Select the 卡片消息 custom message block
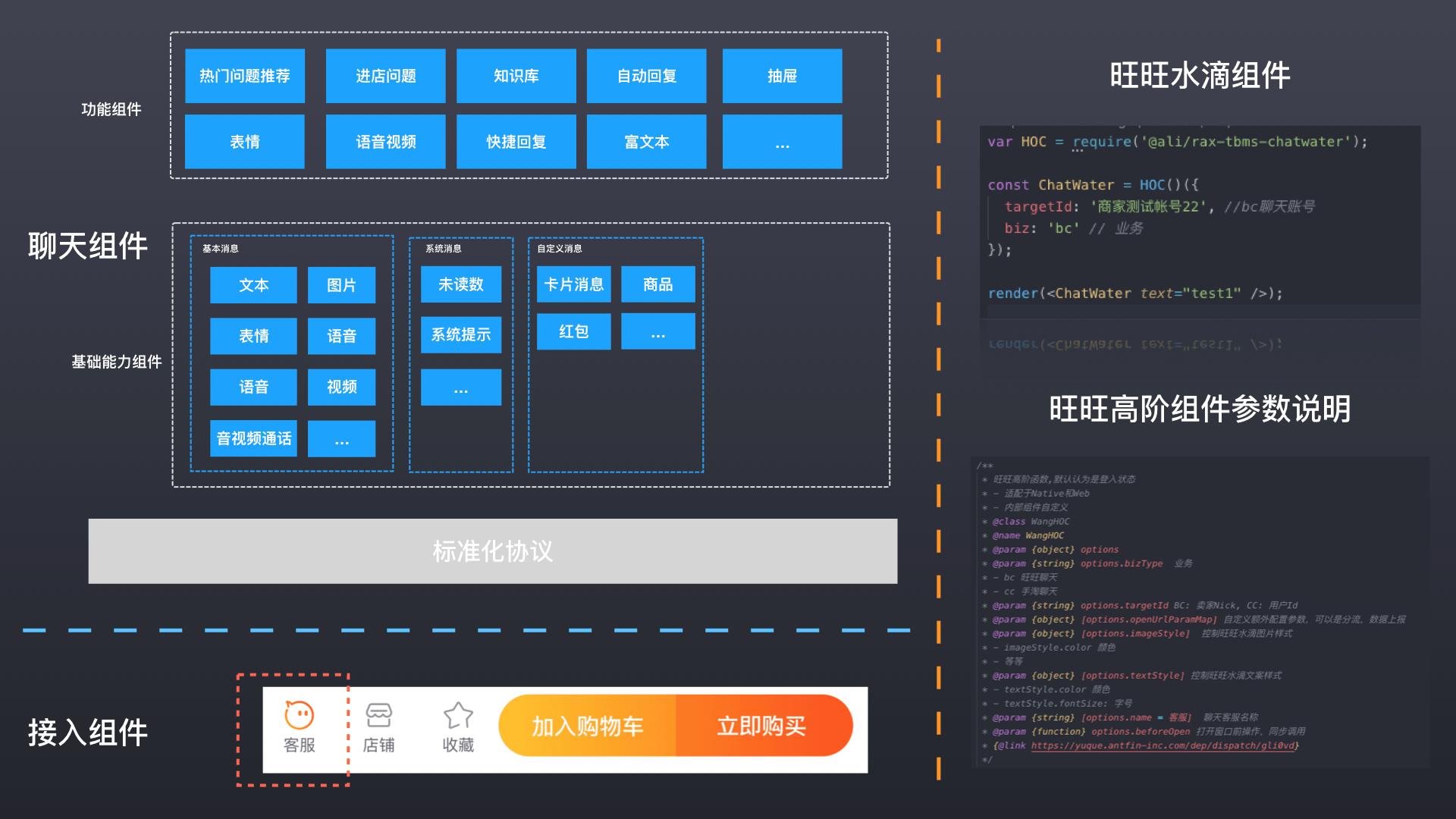The width and height of the screenshot is (1456, 819). pyautogui.click(x=573, y=284)
